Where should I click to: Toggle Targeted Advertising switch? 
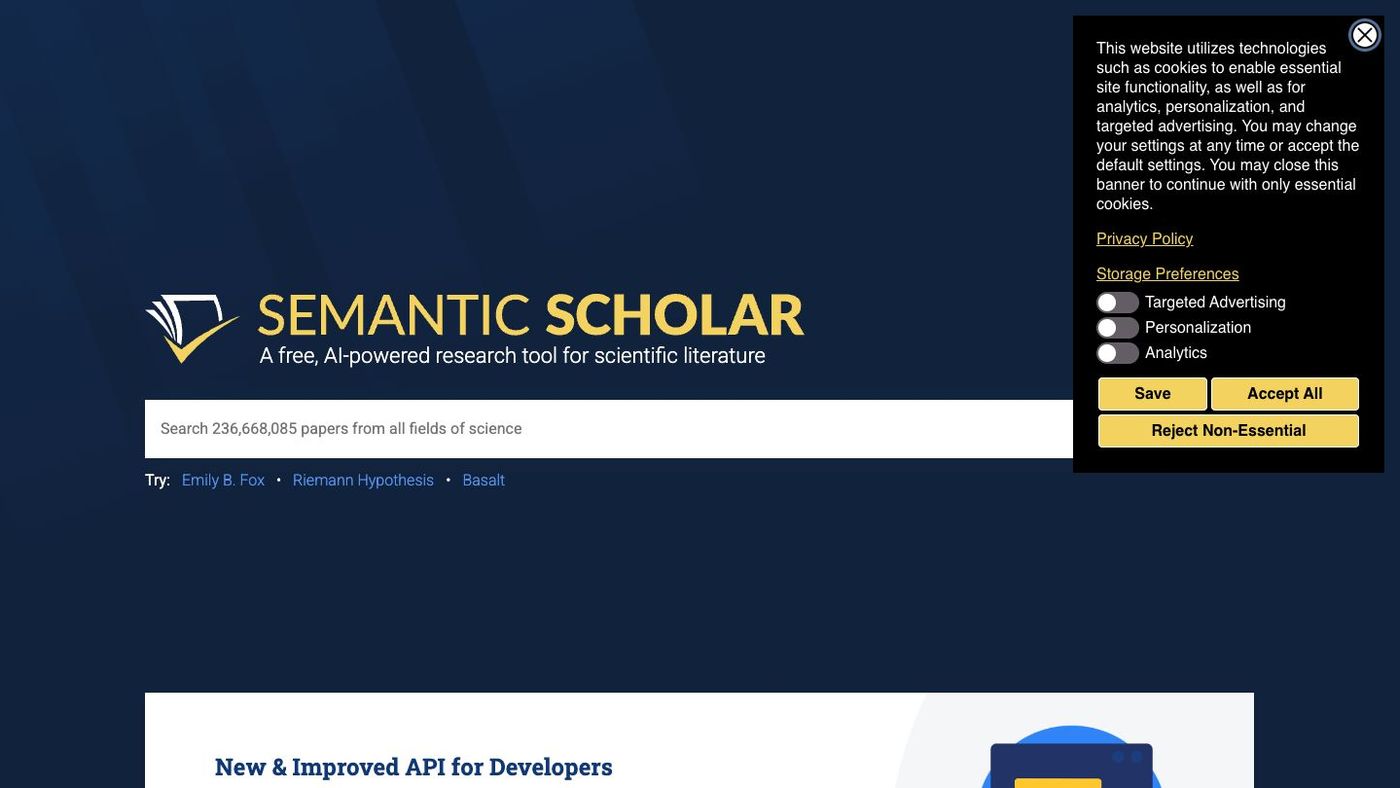click(1117, 302)
